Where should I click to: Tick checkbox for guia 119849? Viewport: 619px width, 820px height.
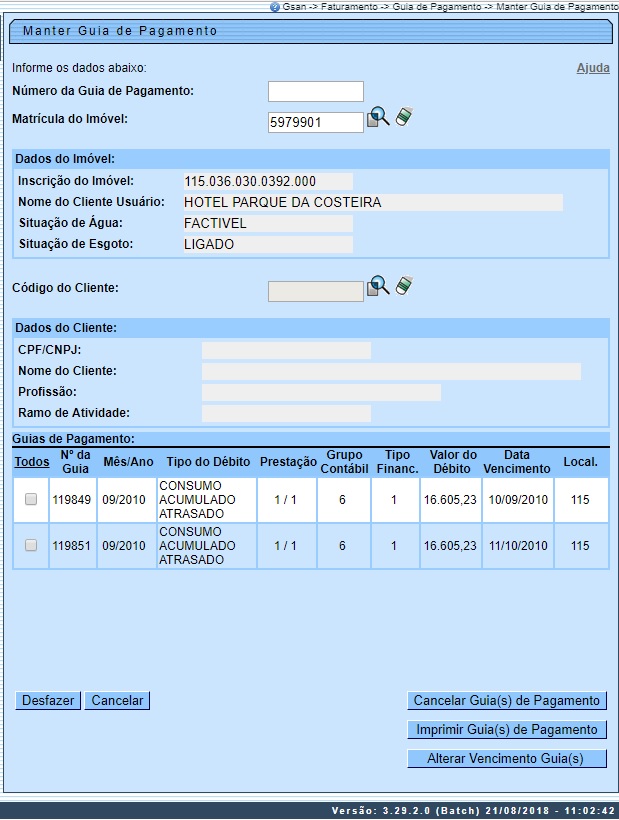click(31, 499)
